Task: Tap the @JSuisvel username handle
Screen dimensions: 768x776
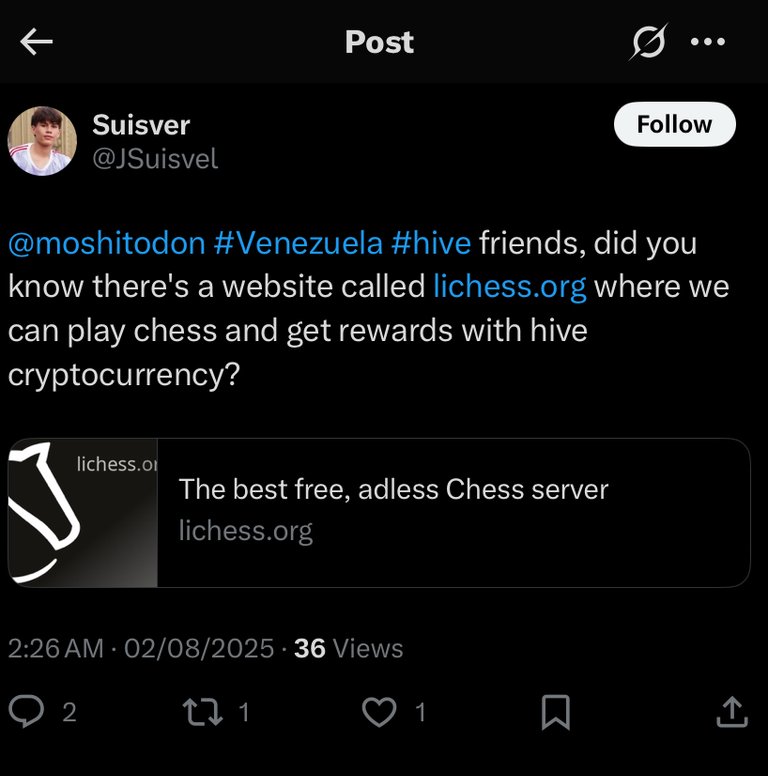Action: point(155,158)
